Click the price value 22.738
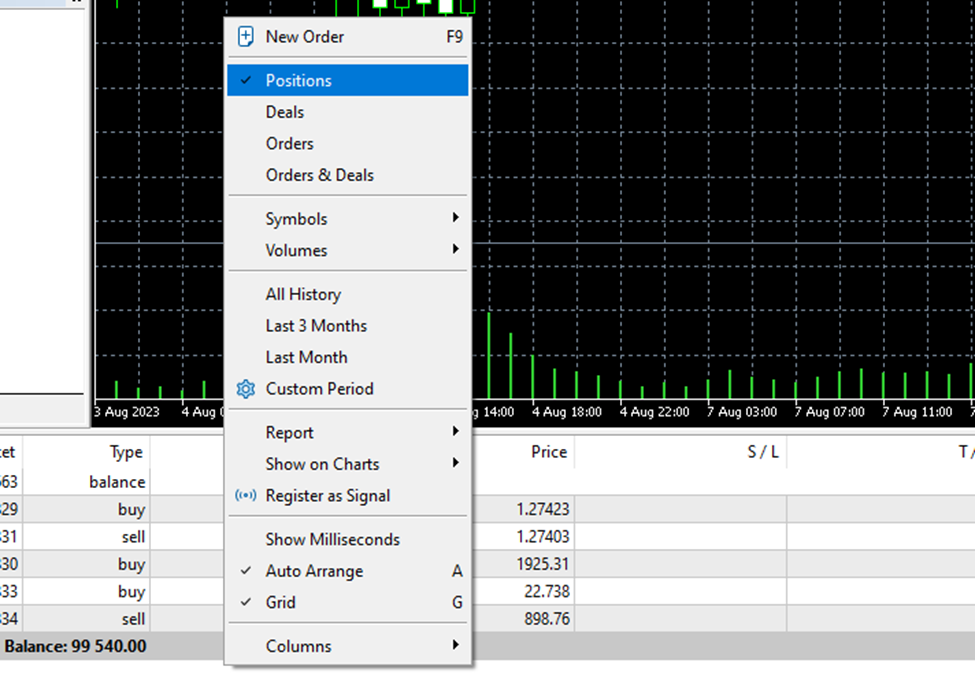The height and width of the screenshot is (689, 975). [547, 591]
